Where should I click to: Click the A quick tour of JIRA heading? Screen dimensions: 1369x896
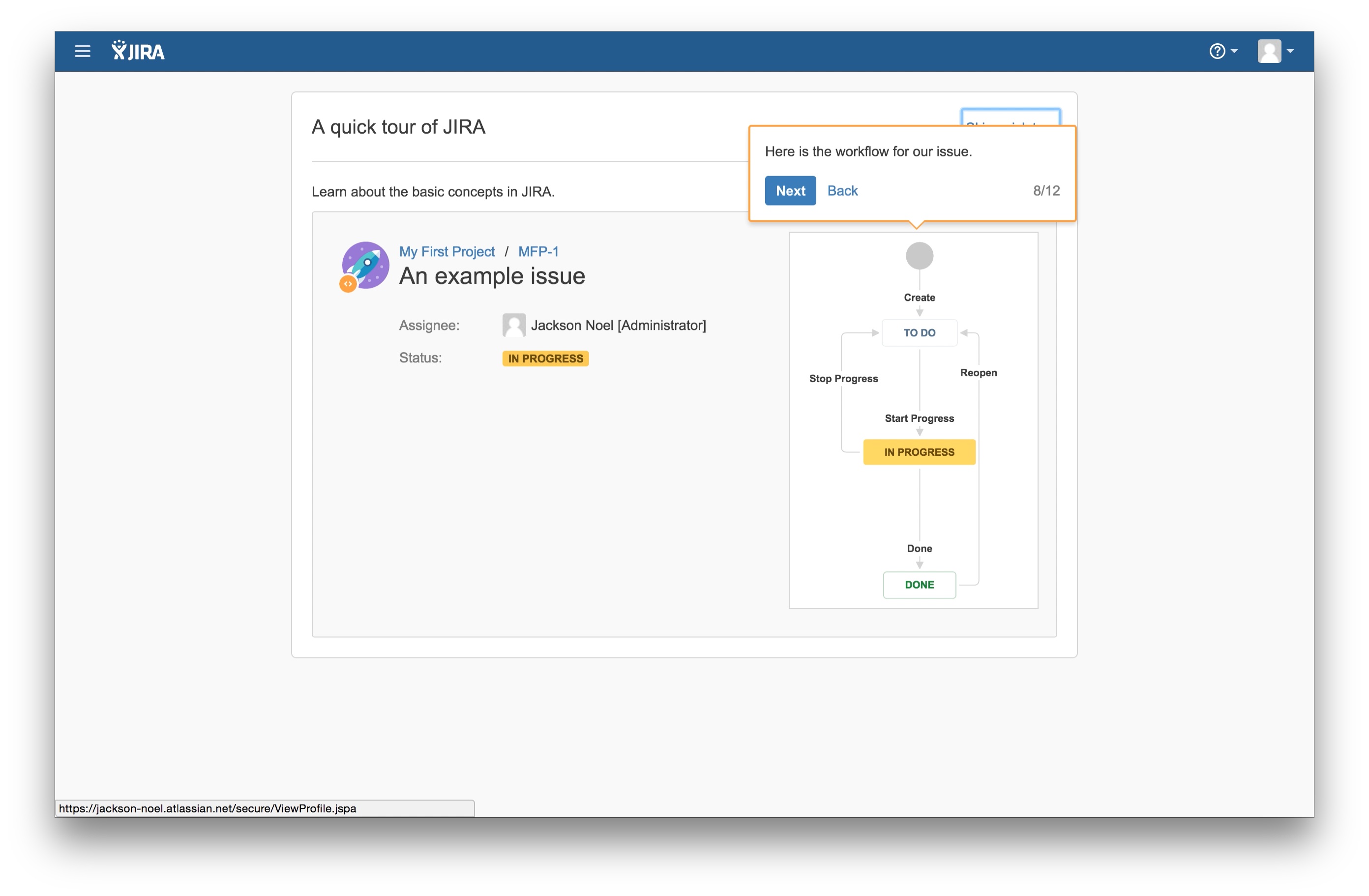pyautogui.click(x=399, y=127)
